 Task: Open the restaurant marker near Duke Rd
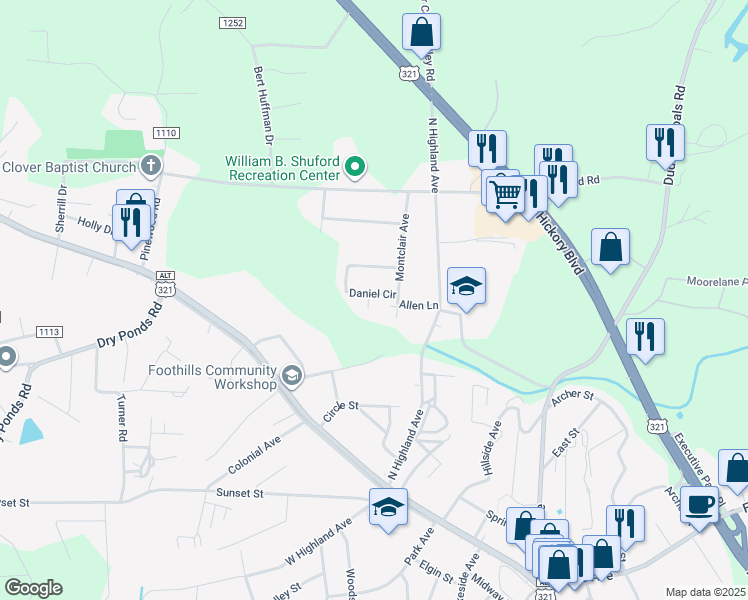tap(665, 145)
